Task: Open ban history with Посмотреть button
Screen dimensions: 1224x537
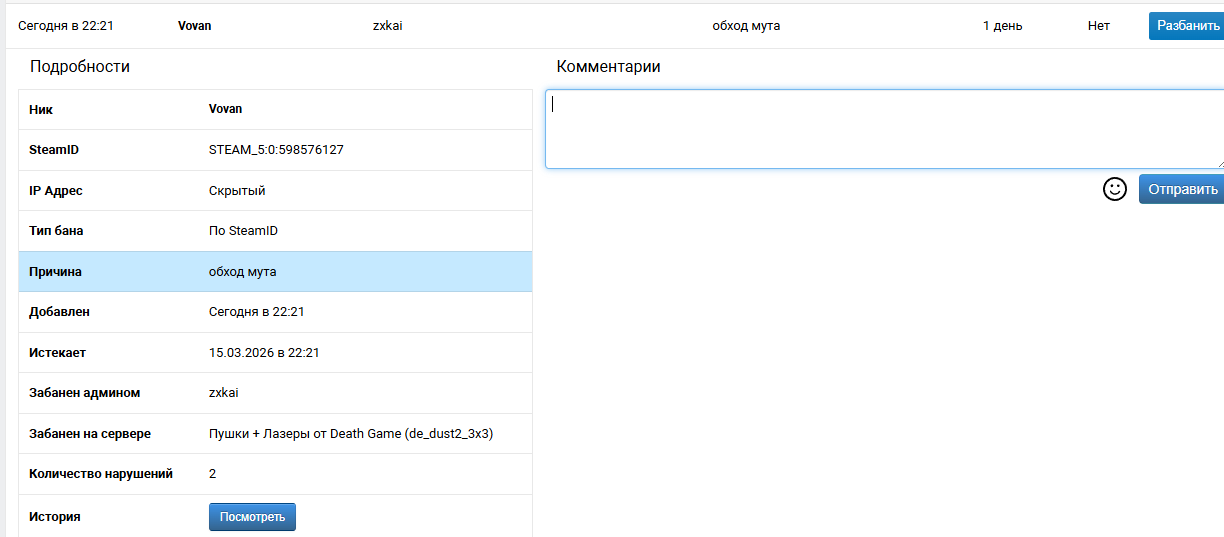Action: (x=252, y=517)
